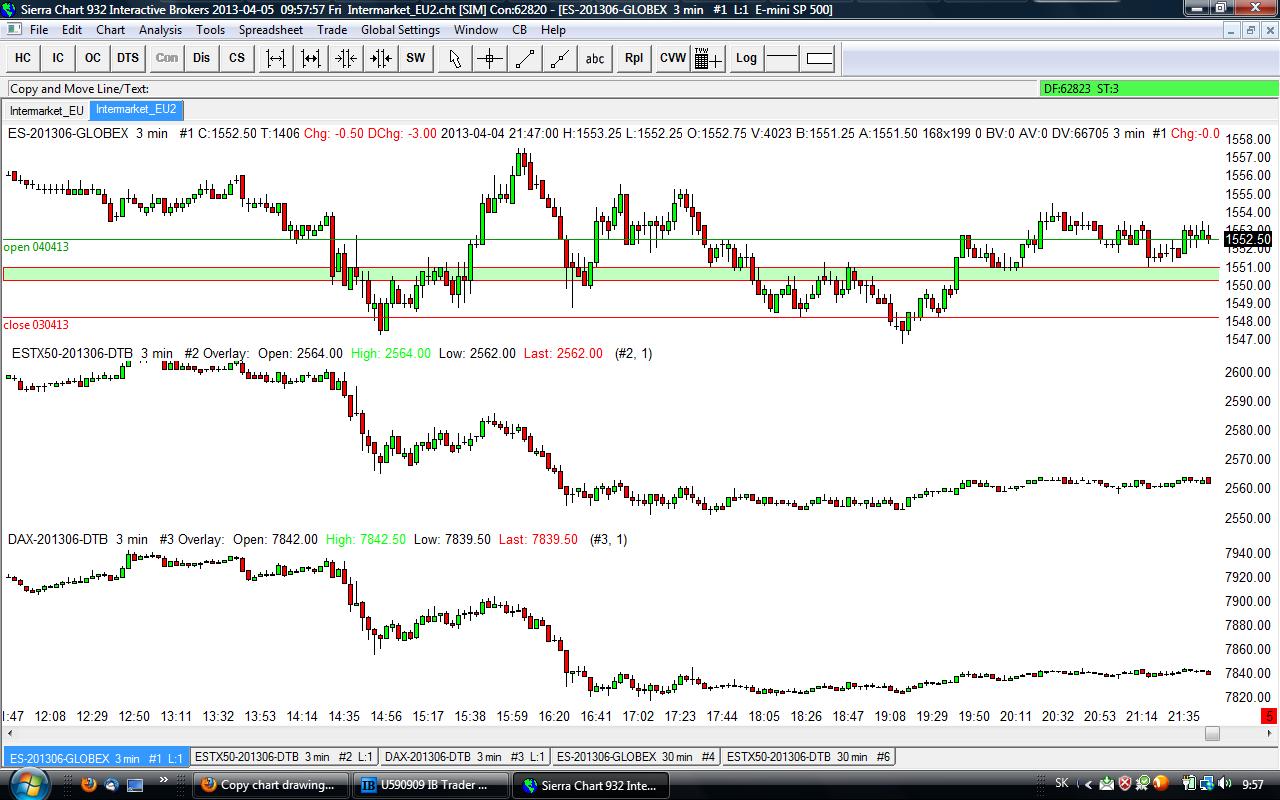Click the SW toolbar button

(x=416, y=58)
